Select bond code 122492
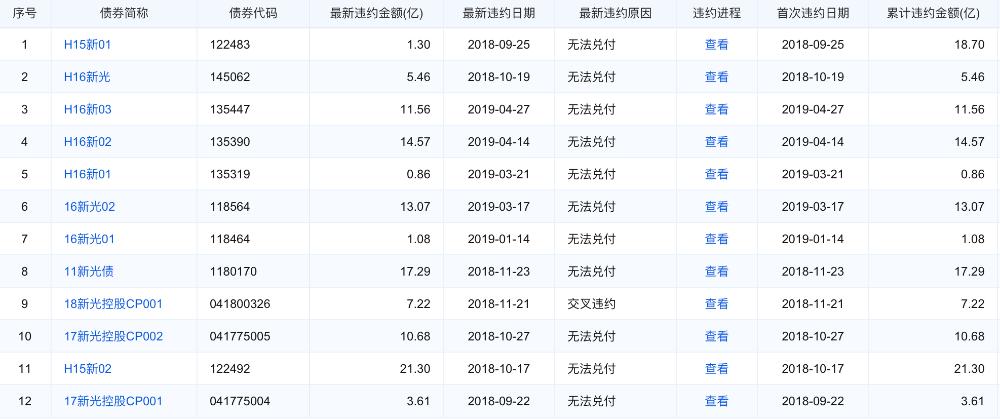 coord(230,369)
